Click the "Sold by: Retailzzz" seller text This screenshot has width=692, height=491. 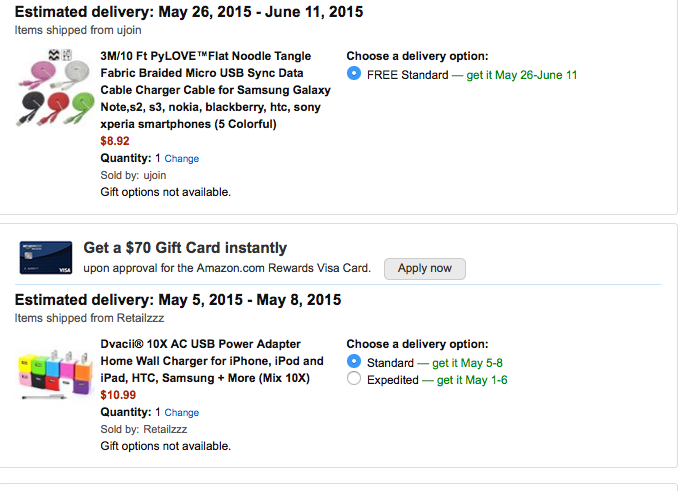coord(149,429)
